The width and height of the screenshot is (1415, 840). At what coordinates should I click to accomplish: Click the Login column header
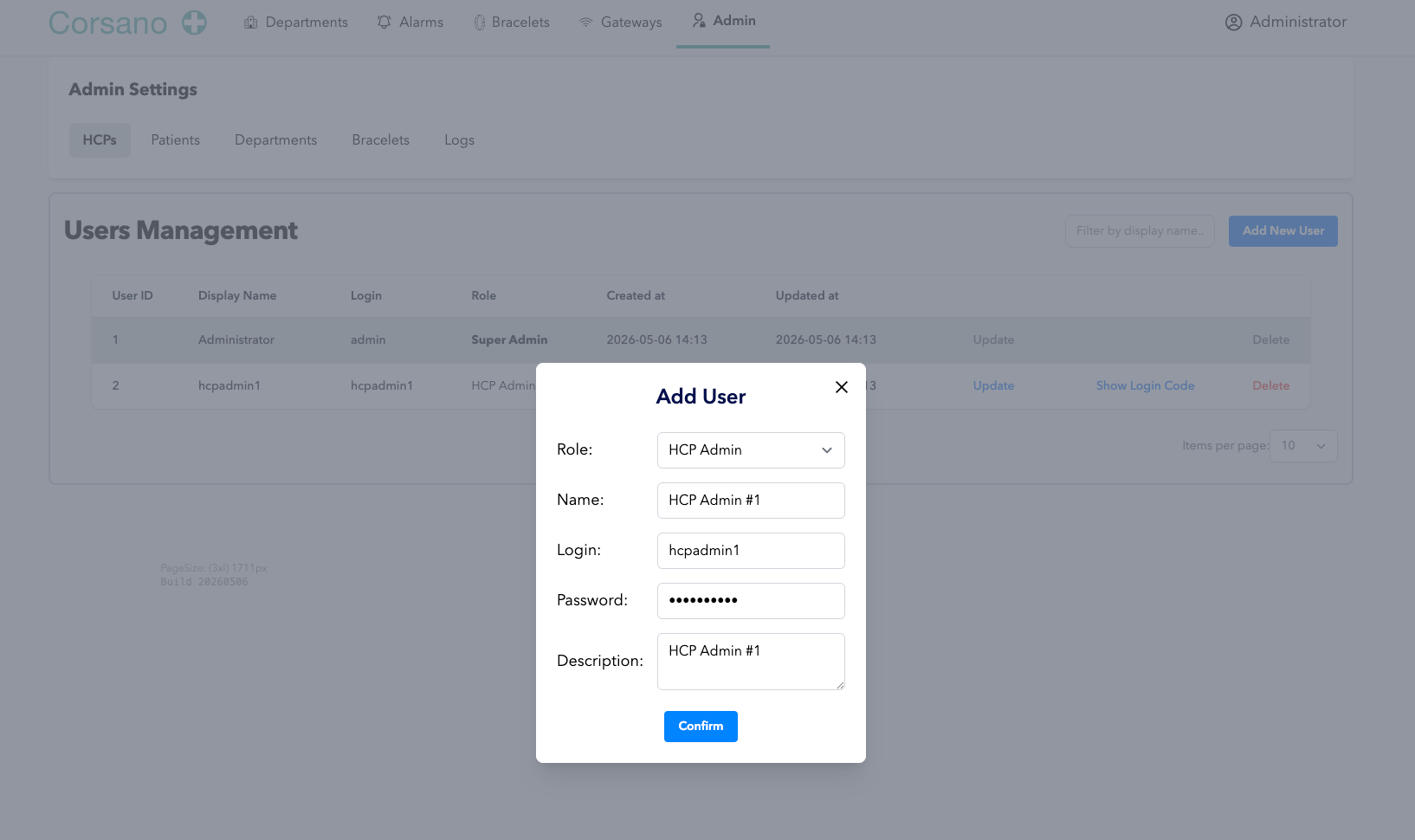(x=365, y=296)
